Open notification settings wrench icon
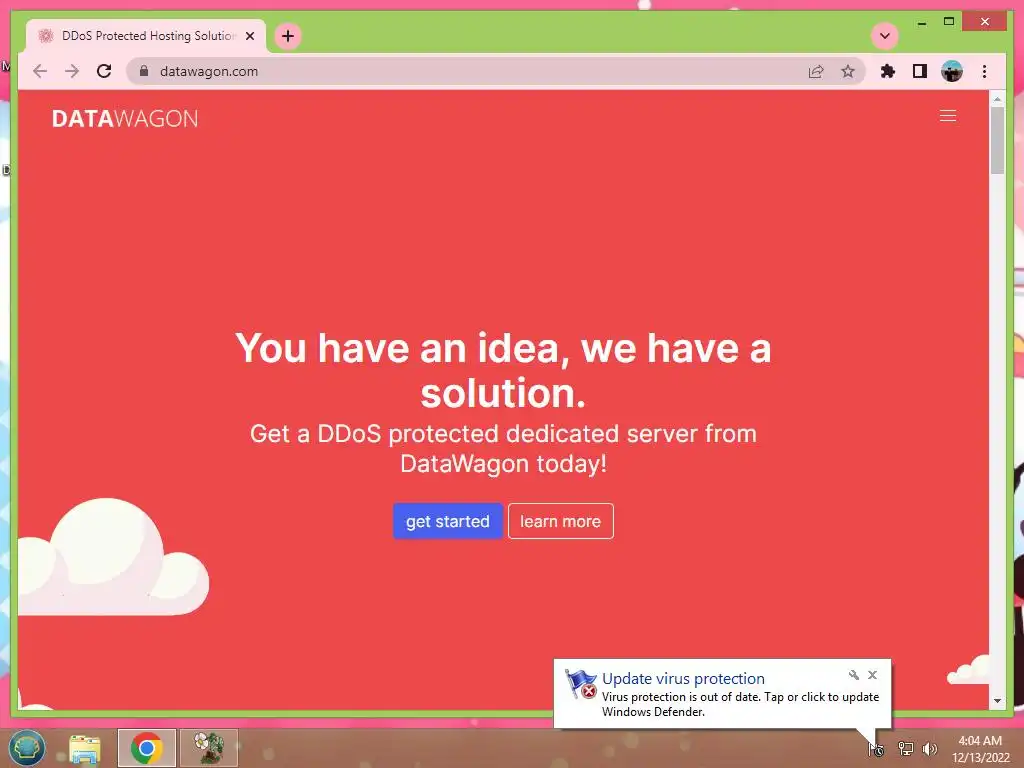The width and height of the screenshot is (1024, 768). 854,675
